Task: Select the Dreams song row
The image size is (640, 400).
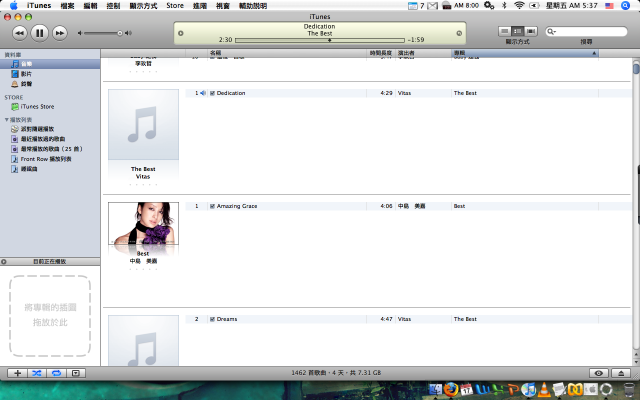Action: (408, 319)
